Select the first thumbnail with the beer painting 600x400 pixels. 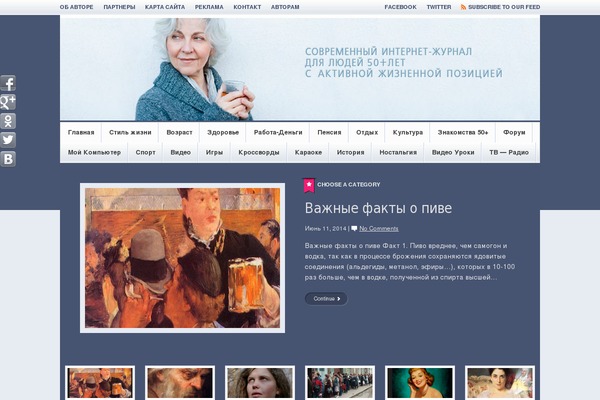(x=100, y=383)
